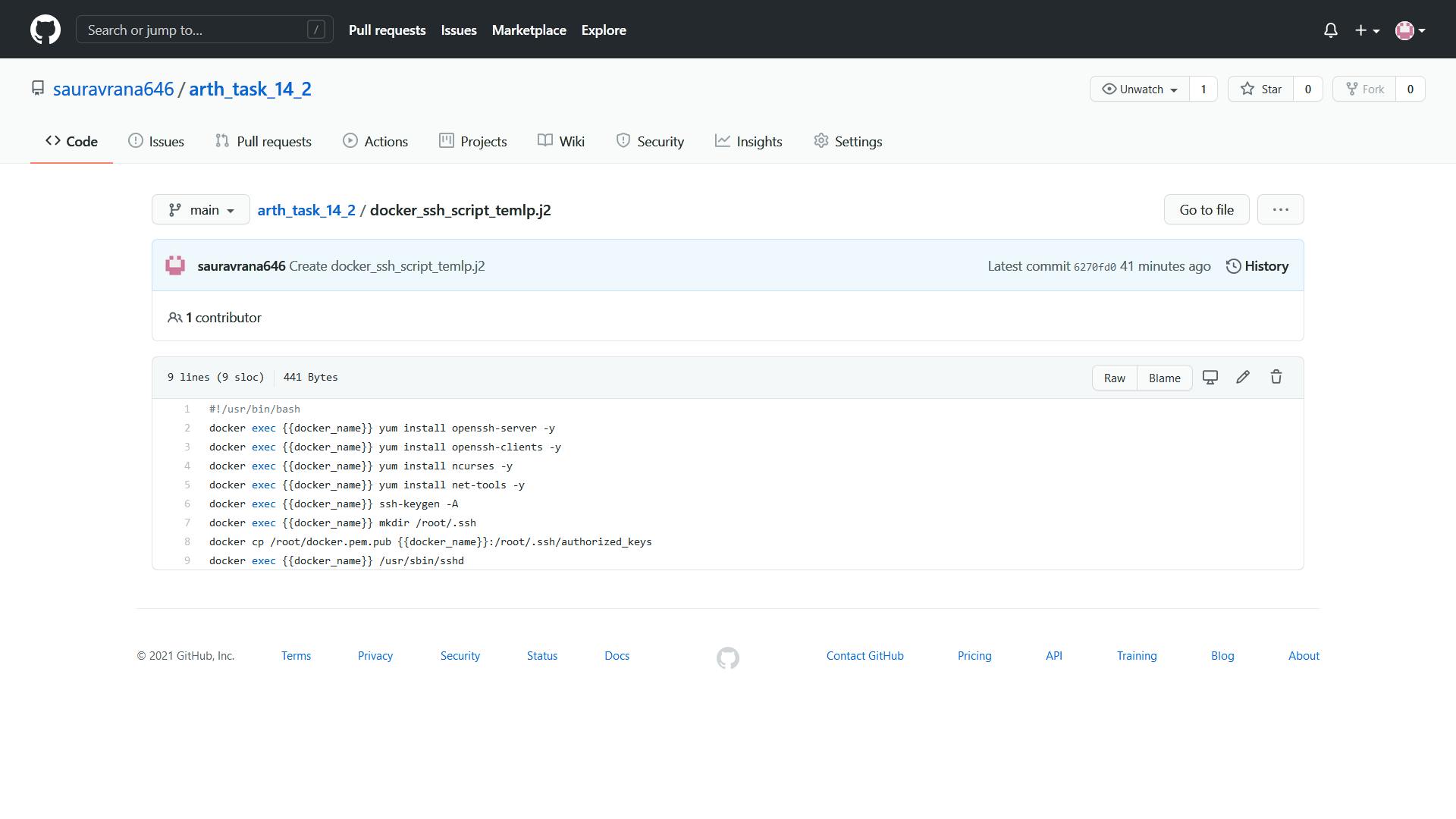
Task: Open the footer Security link
Action: [460, 656]
